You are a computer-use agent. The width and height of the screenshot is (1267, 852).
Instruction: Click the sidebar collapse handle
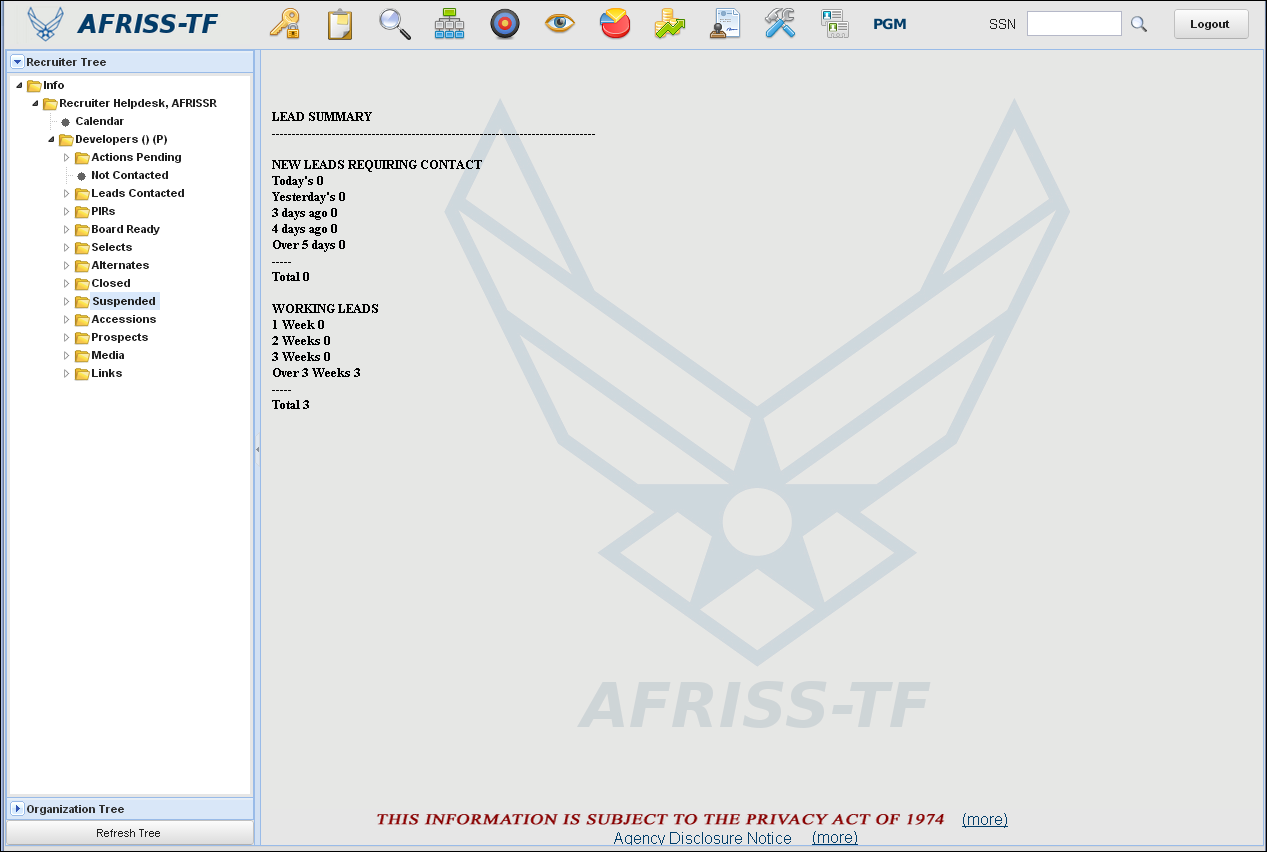(x=257, y=450)
